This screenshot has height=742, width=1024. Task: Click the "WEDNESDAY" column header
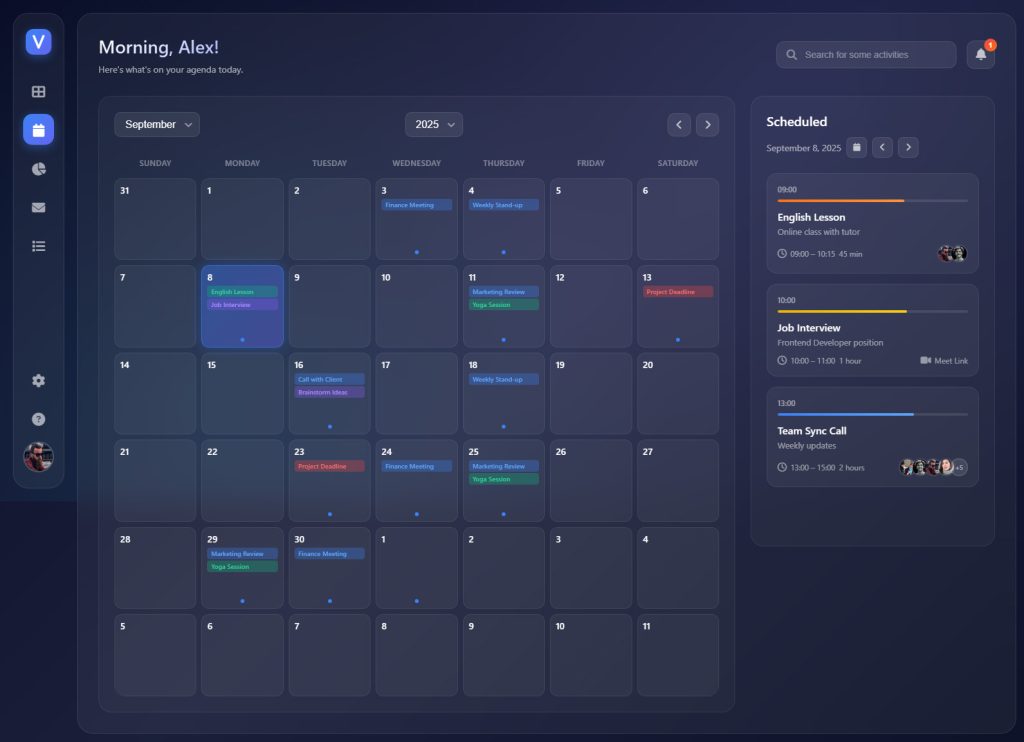pyautogui.click(x=417, y=163)
